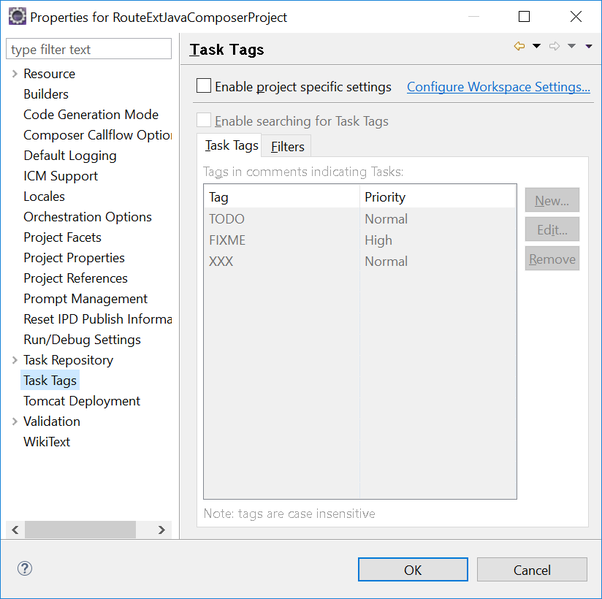Select Reset IPD Publish Information item
602x599 pixels.
tap(98, 319)
